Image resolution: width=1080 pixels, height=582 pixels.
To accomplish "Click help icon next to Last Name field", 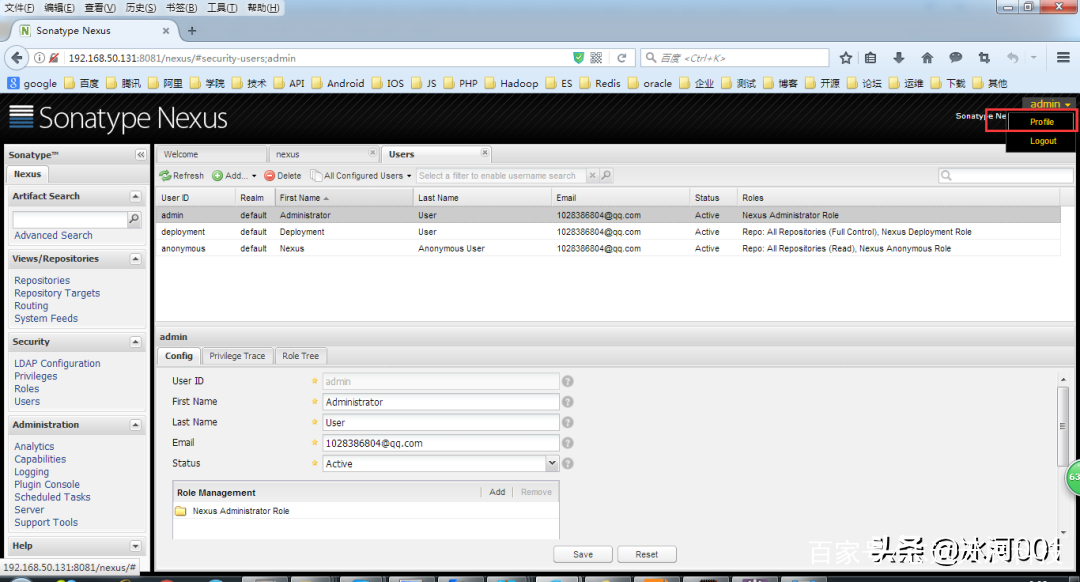I will (x=568, y=422).
